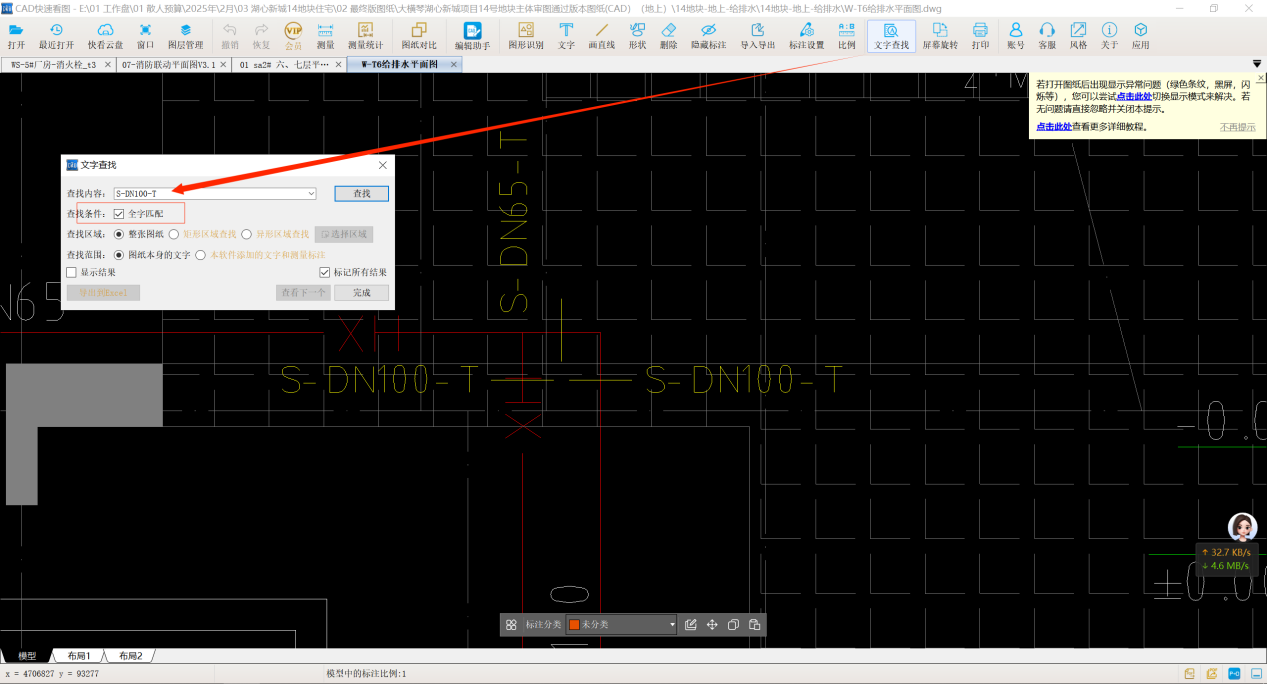Viewport: 1267px width, 684px height.
Task: Start 图形识别 shape recognition
Action: coord(526,36)
